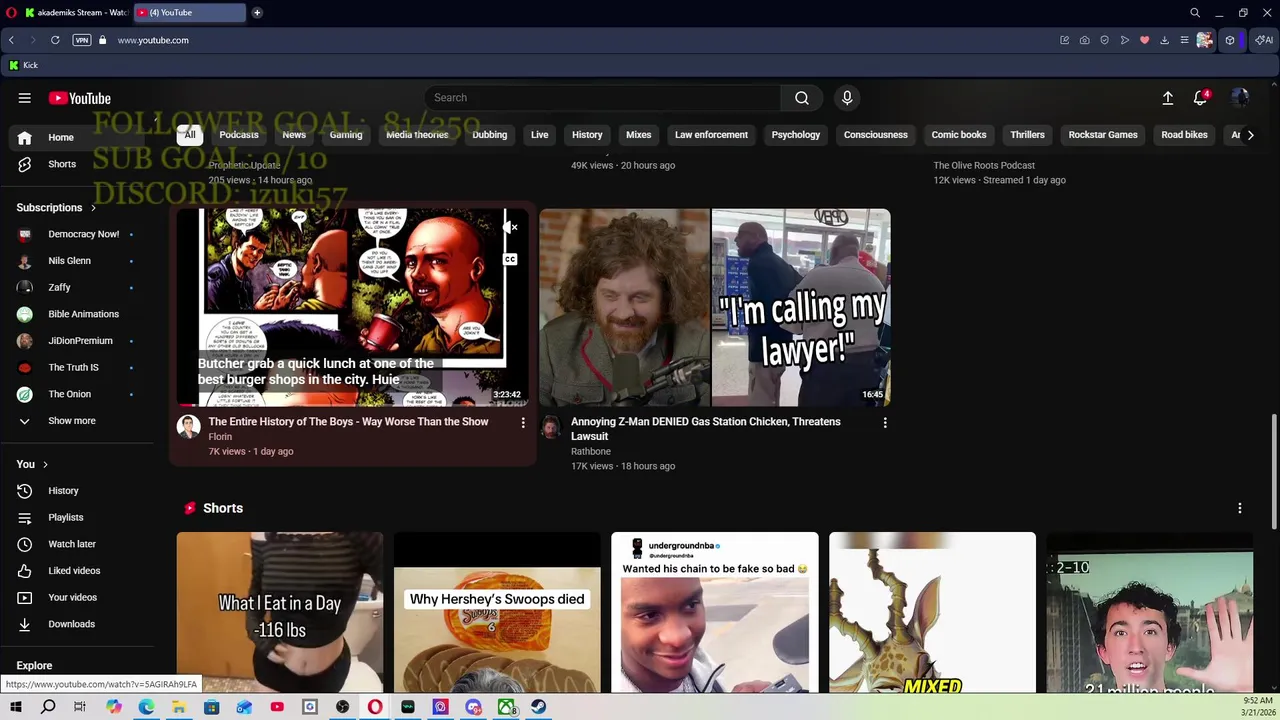Toggle captions CC on preview video
1280x720 pixels.
tap(510, 260)
